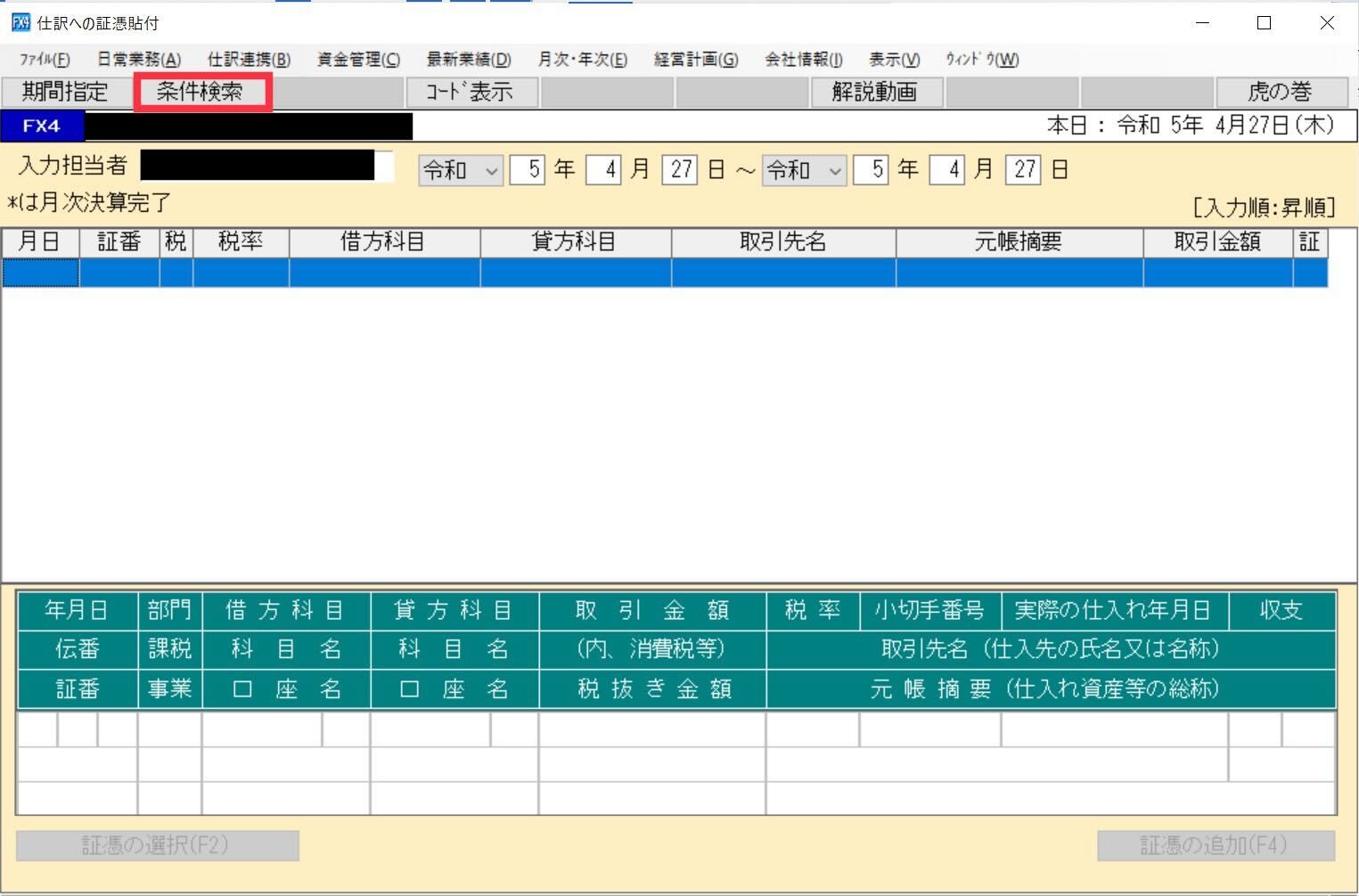Open the 月次・年次(E) menu
Screen dimensions: 1359x896
click(x=583, y=60)
